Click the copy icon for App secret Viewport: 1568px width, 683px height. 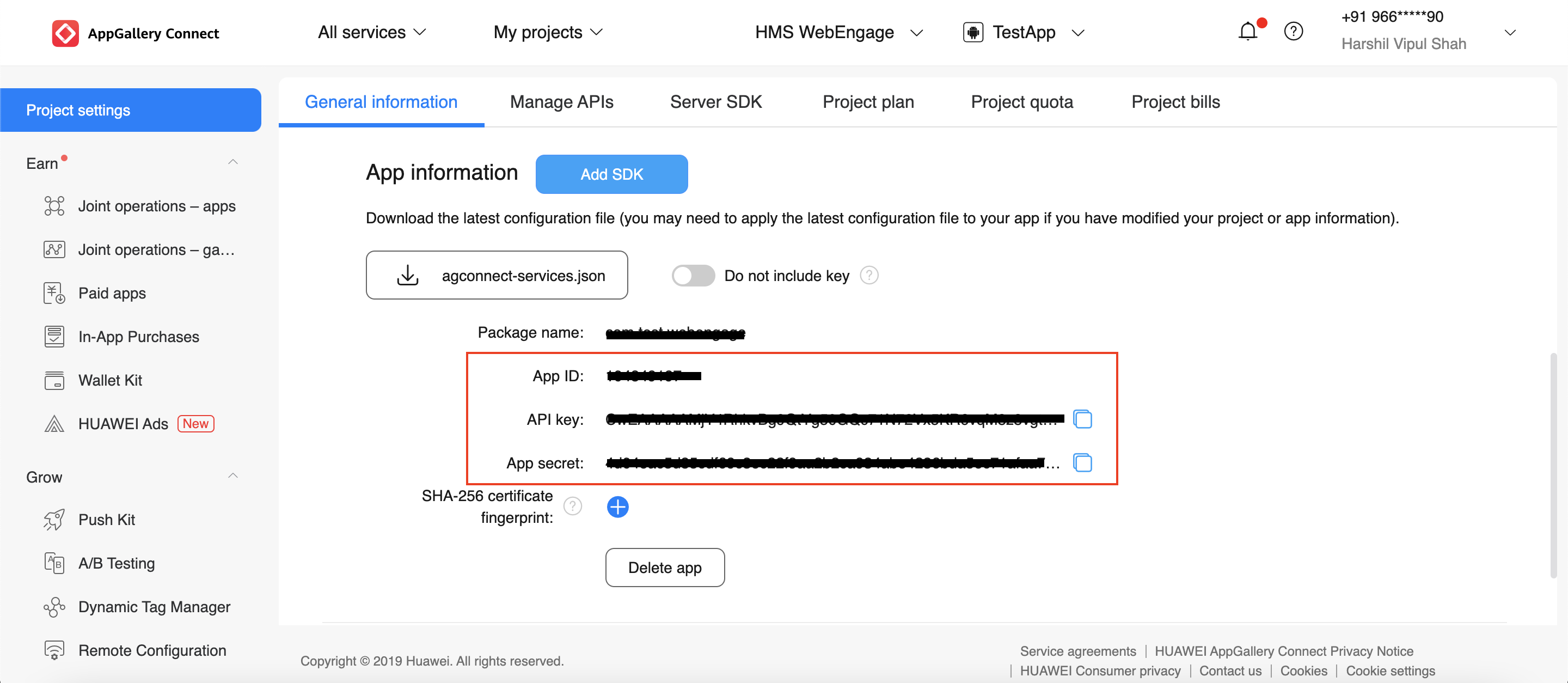[x=1083, y=462]
